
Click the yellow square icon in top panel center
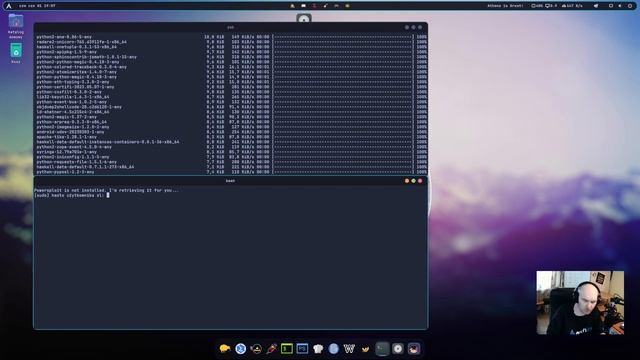[x=347, y=6]
